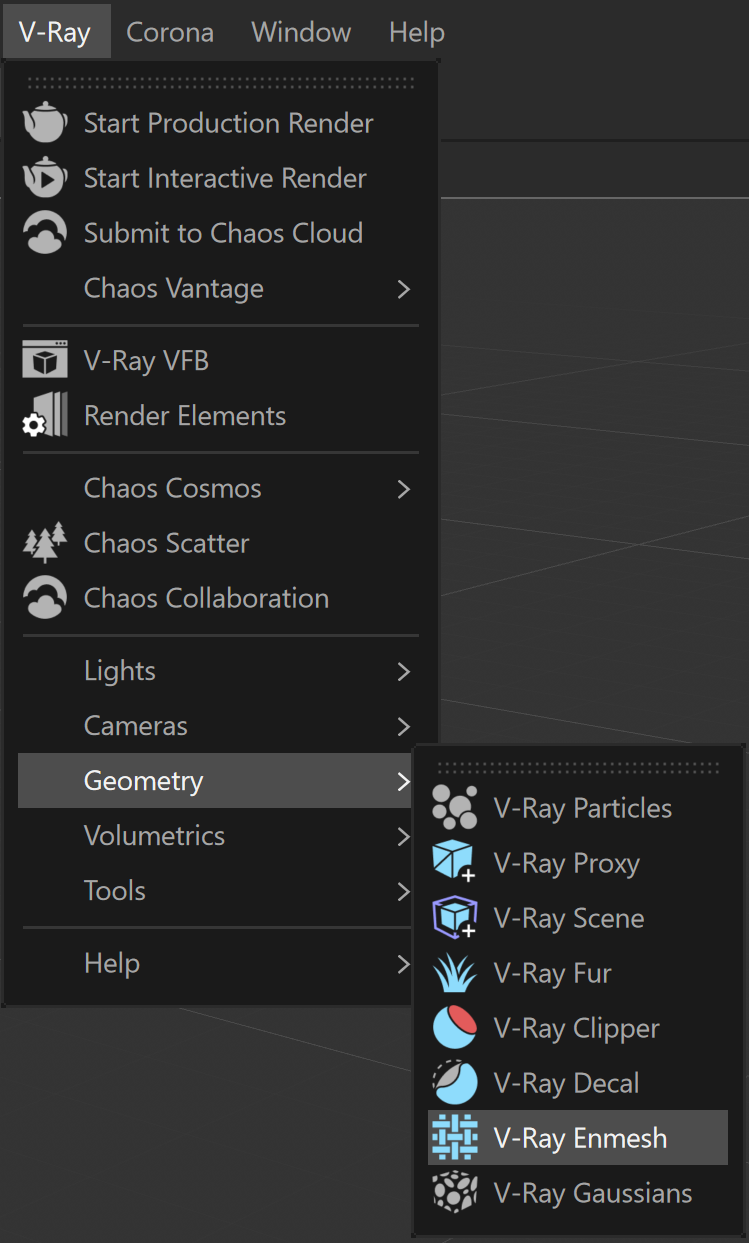The width and height of the screenshot is (749, 1243).
Task: Choose V-Ray Enmesh from Geometry submenu
Action: coord(578,1138)
